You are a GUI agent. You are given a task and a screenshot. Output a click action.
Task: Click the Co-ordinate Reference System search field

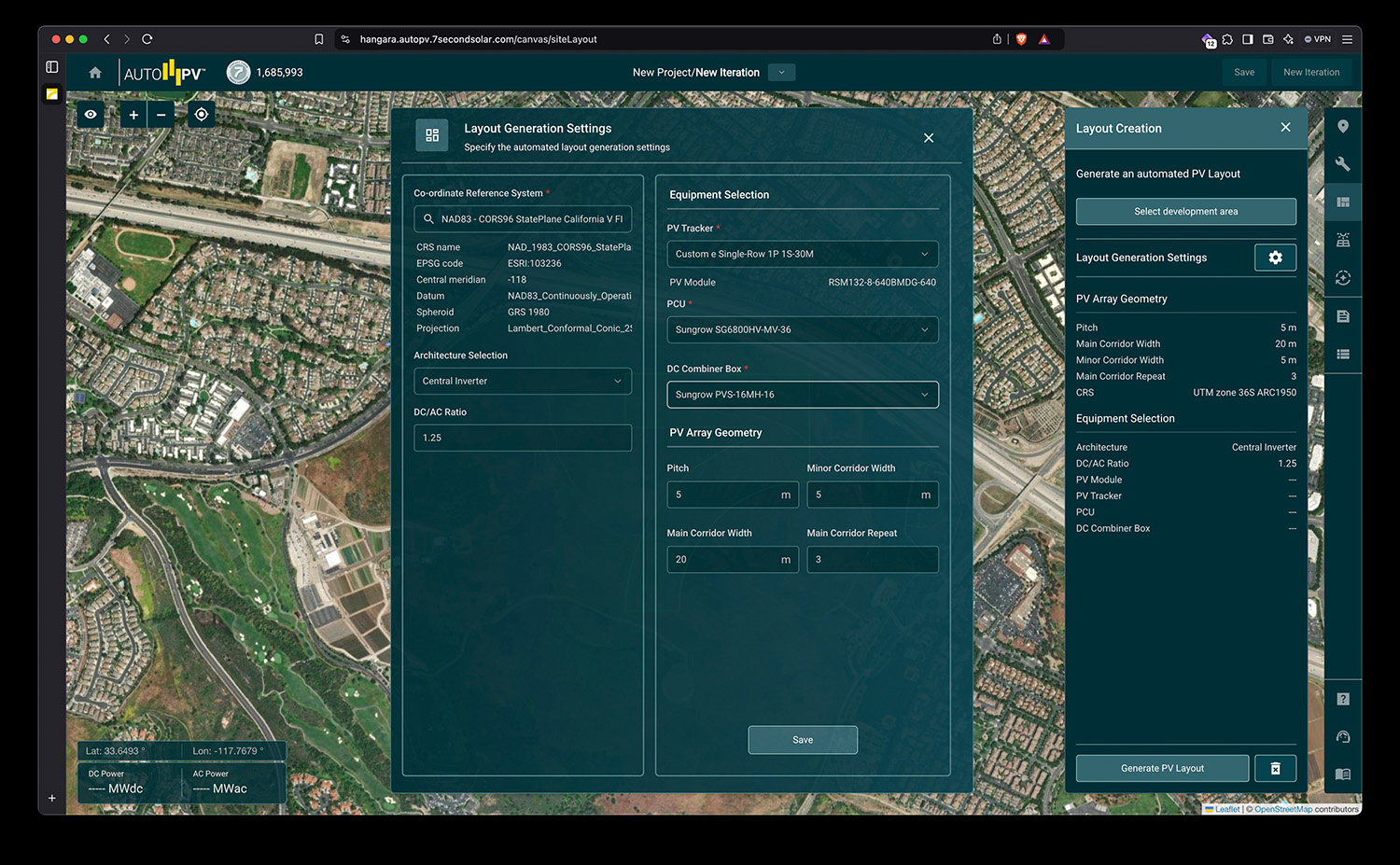pyautogui.click(x=530, y=219)
